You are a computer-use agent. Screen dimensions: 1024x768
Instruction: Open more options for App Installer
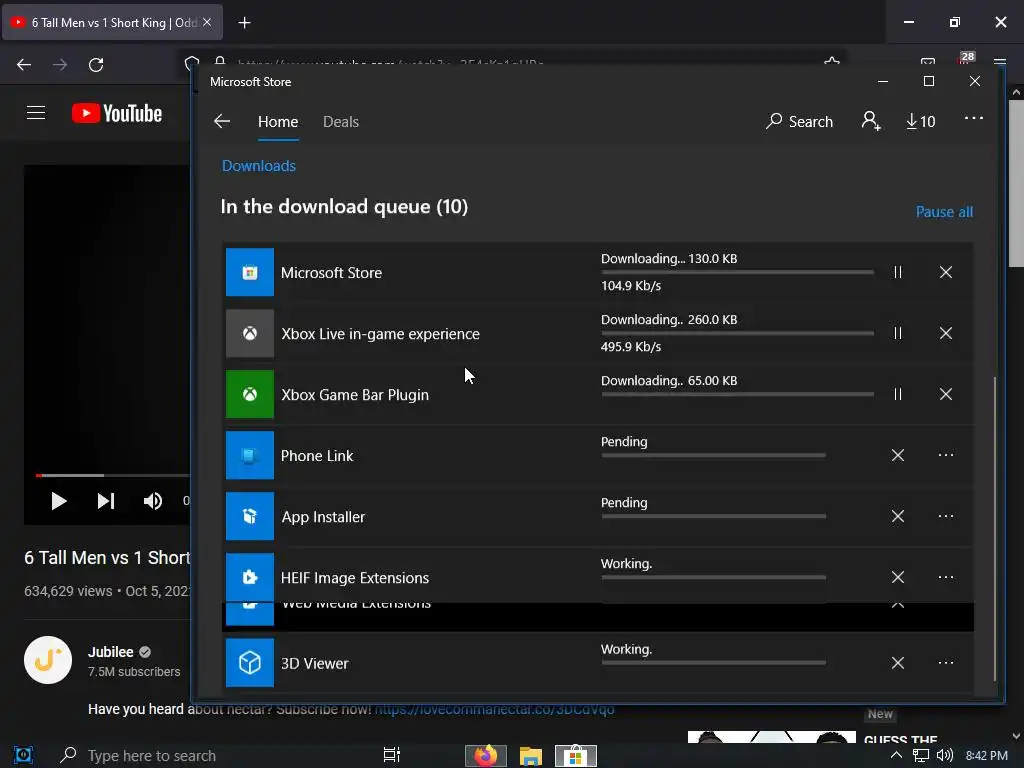point(946,516)
